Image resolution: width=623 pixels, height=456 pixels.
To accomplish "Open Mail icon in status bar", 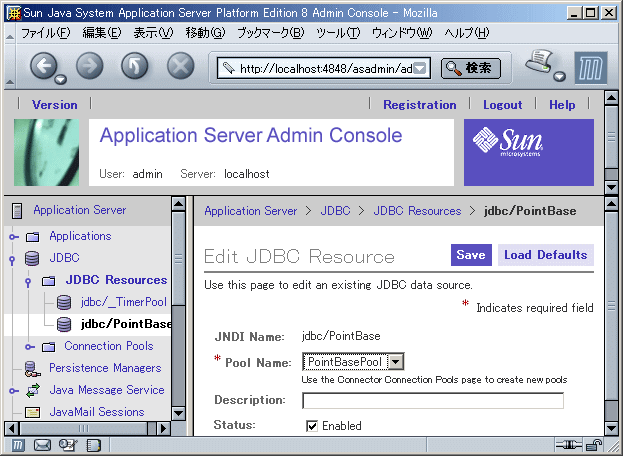I will [42, 445].
